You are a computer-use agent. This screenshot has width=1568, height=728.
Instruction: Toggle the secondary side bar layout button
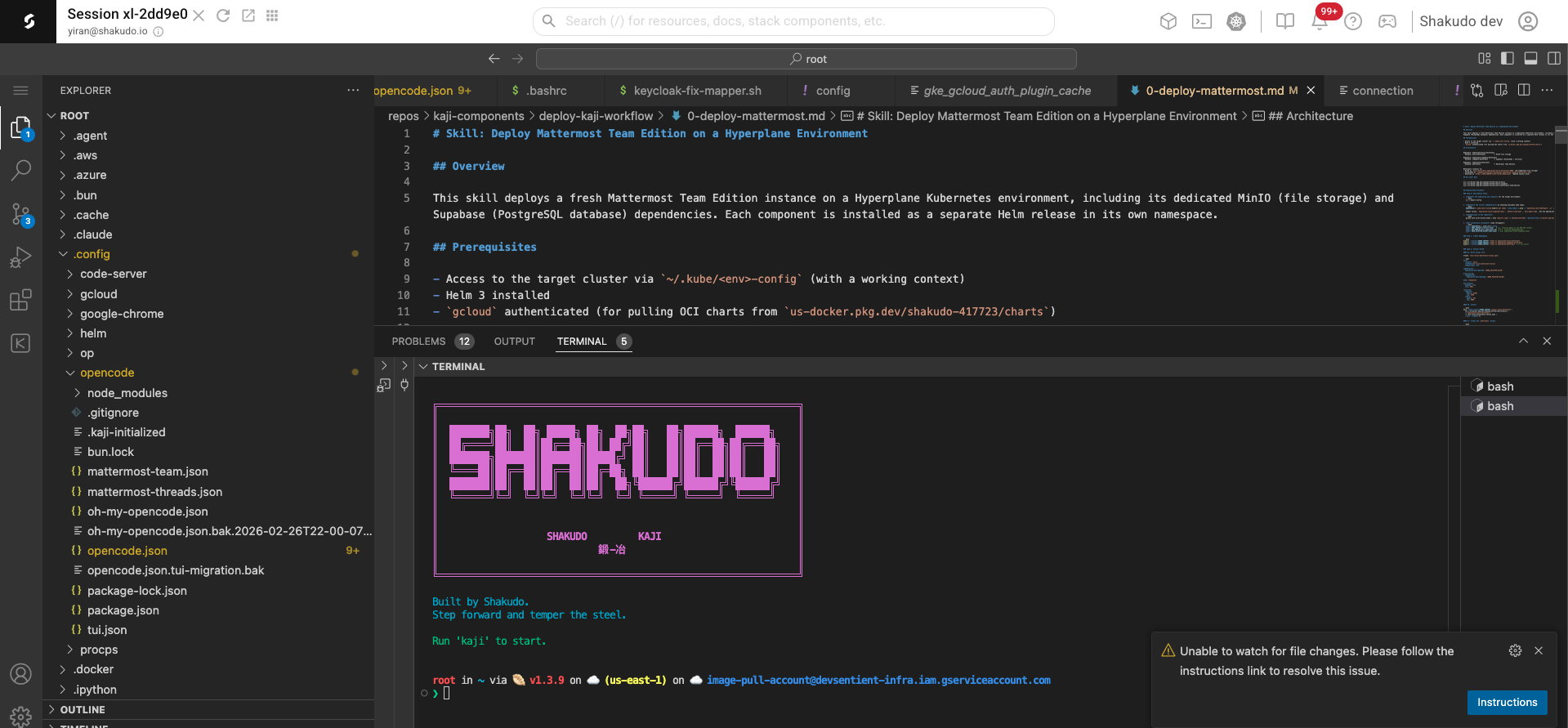[x=1553, y=59]
